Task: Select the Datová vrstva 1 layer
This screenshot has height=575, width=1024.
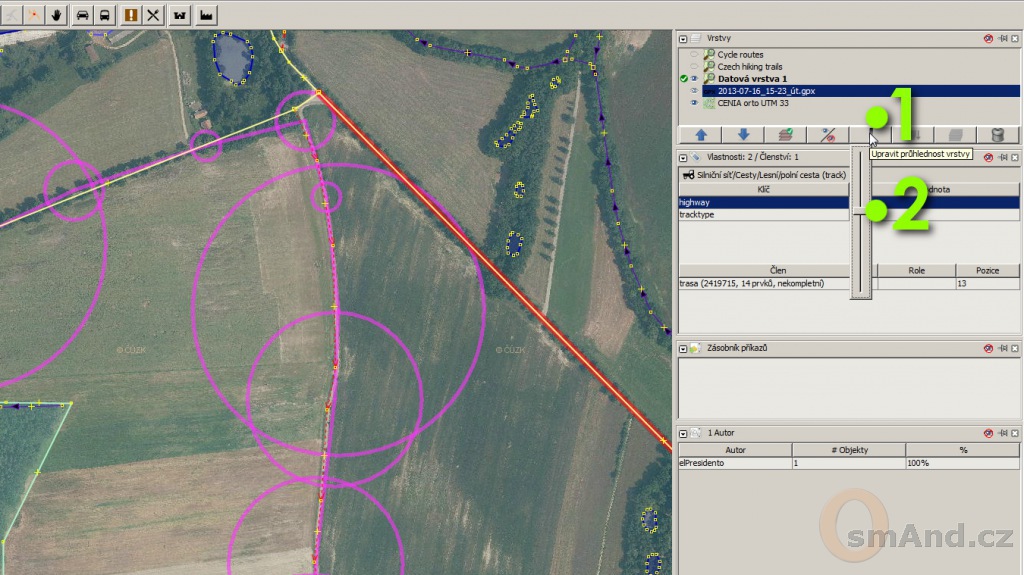Action: click(752, 78)
